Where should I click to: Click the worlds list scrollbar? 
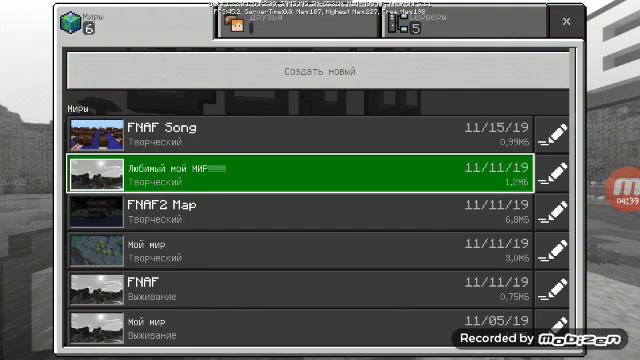point(572,196)
